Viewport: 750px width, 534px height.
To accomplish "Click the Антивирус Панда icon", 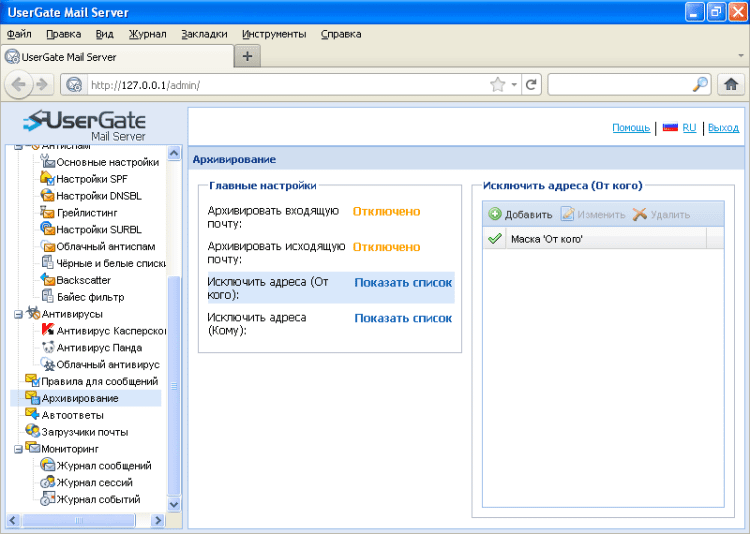I will point(47,347).
